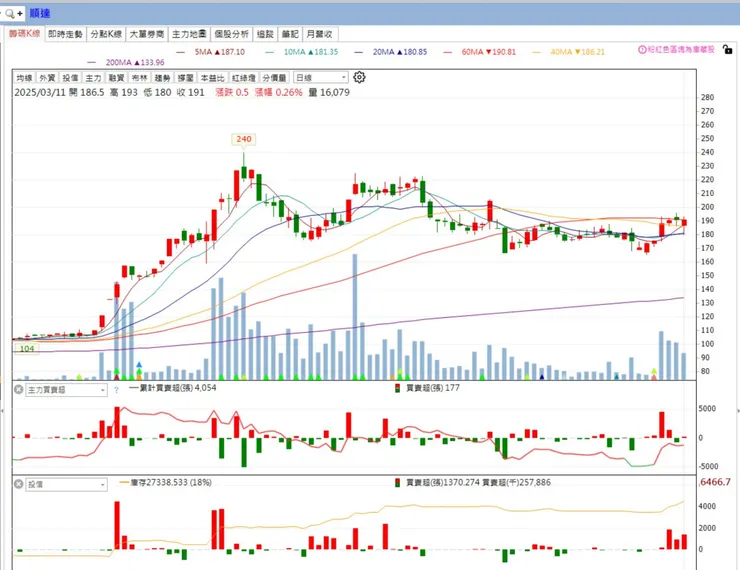Click the 104 low price marker
This screenshot has width=740, height=570.
(27, 349)
